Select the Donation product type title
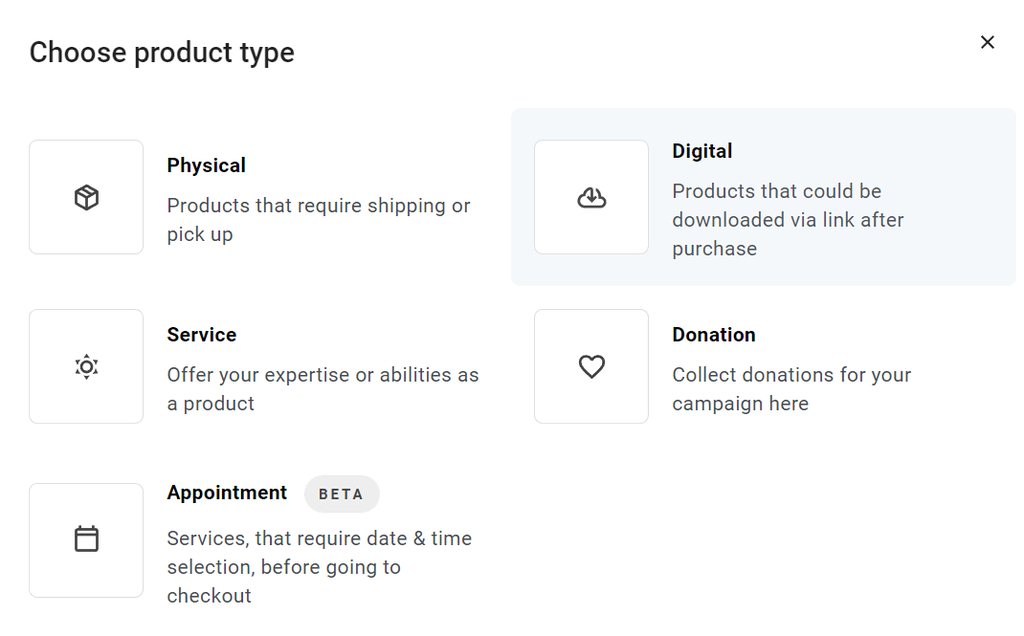 click(x=713, y=335)
